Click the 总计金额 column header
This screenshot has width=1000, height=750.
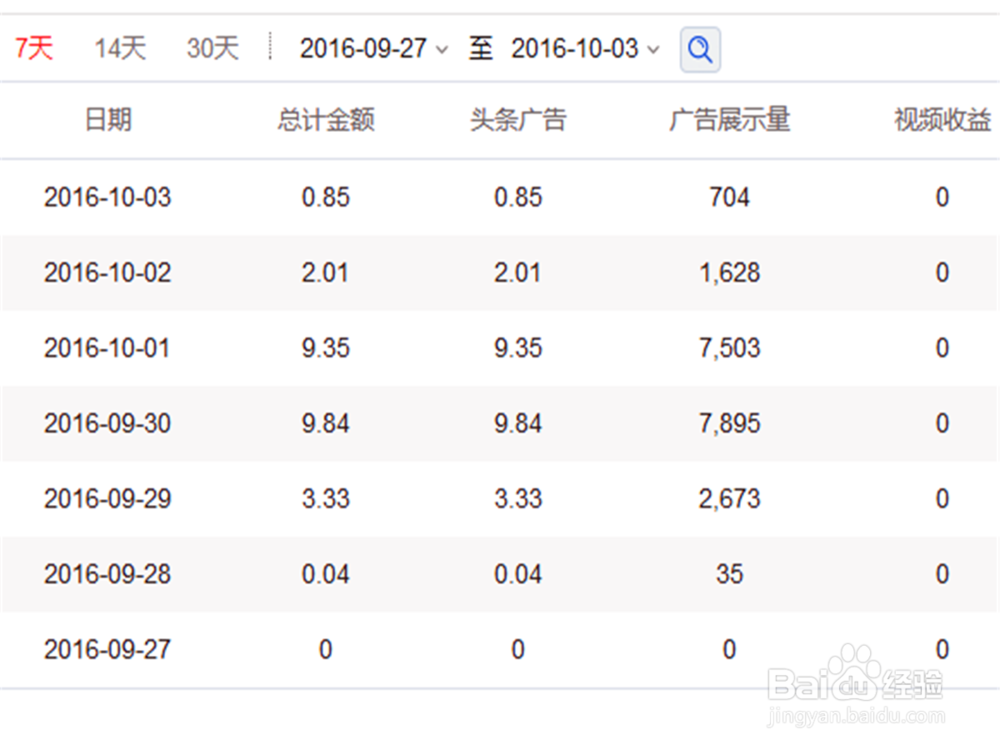pyautogui.click(x=325, y=120)
